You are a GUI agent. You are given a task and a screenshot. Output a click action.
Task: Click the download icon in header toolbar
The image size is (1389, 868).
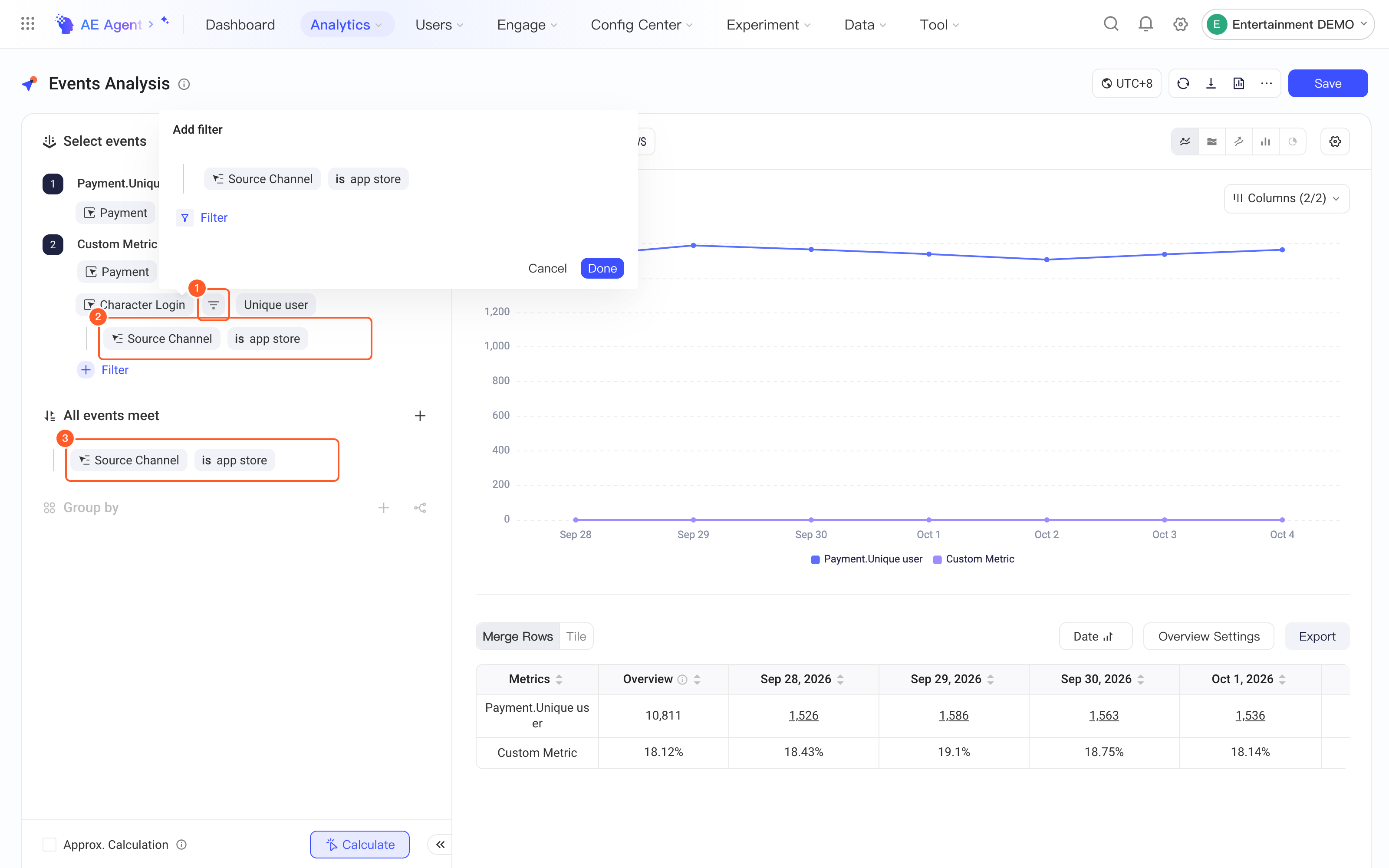pyautogui.click(x=1211, y=84)
